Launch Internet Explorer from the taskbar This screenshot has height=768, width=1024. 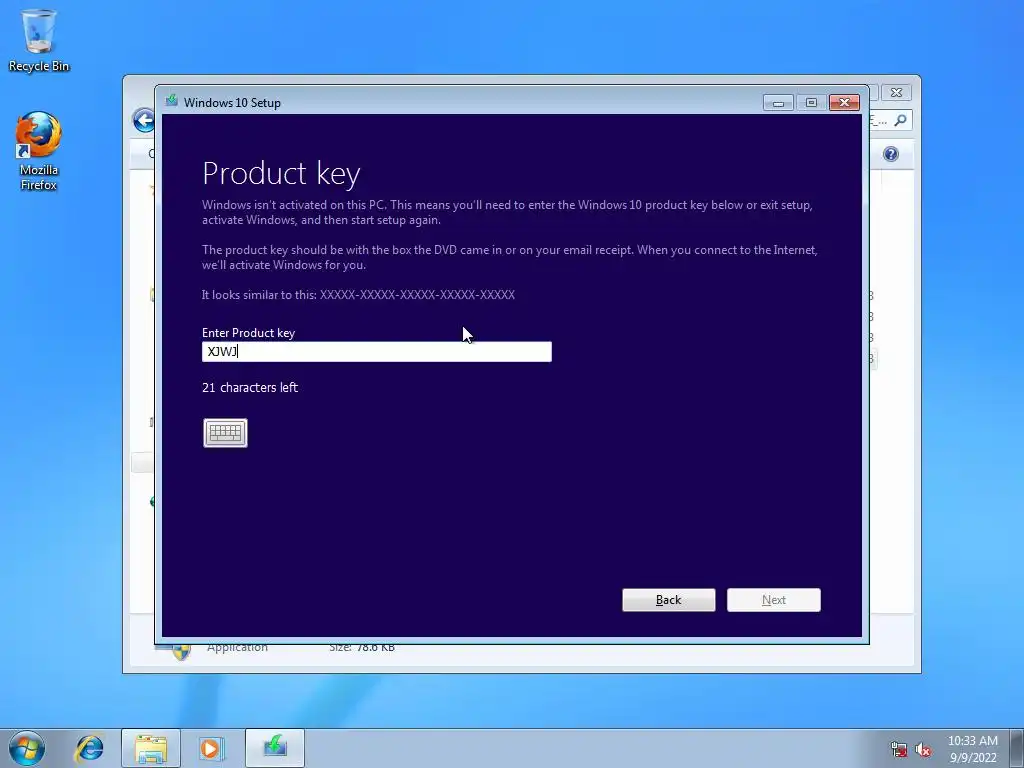coord(89,748)
